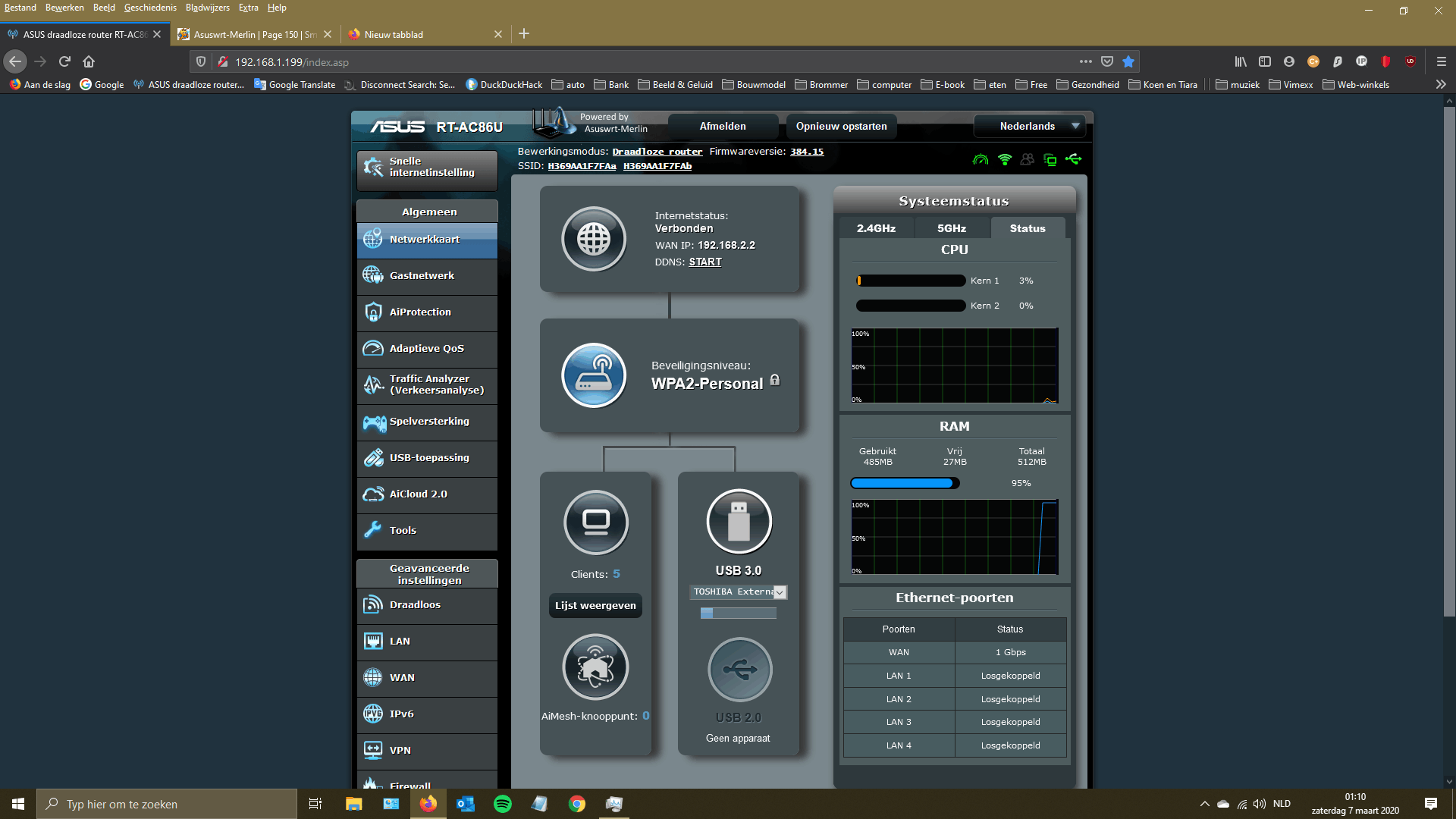
Task: Open Spotify from the taskbar
Action: [x=502, y=804]
